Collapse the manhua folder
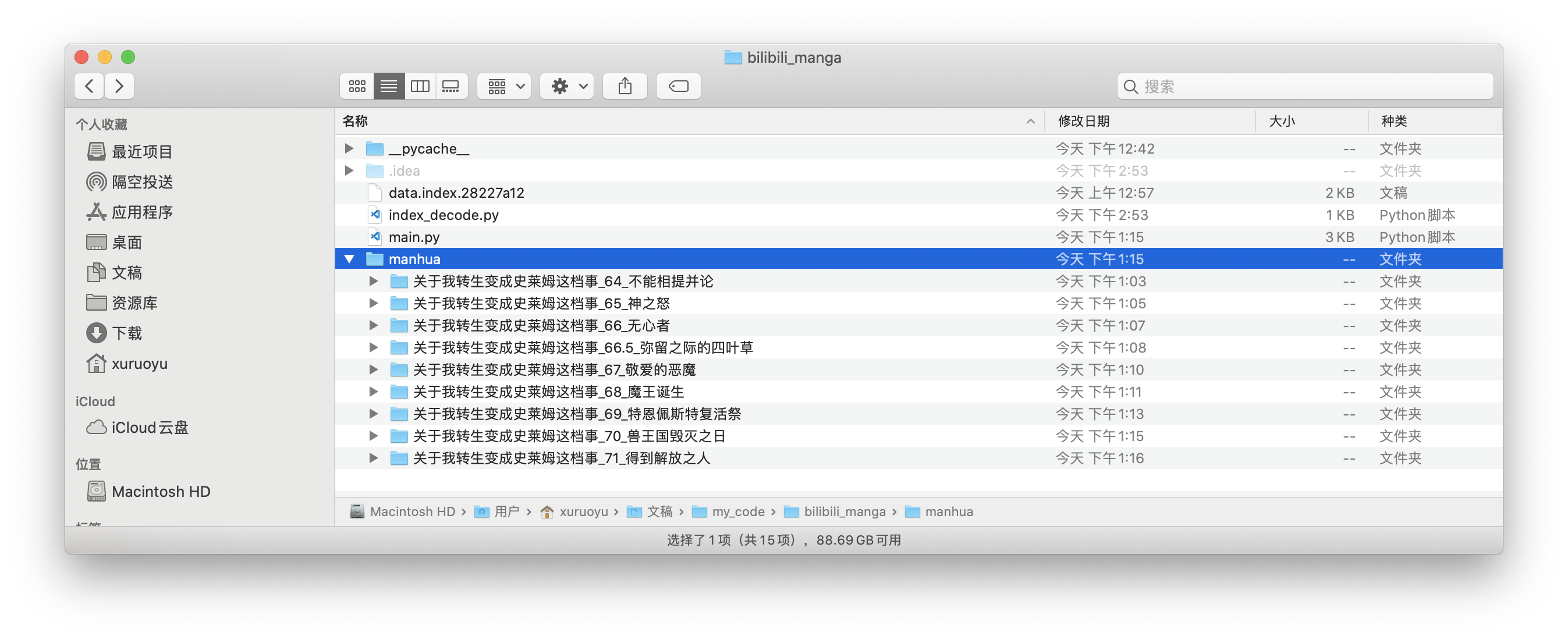 [x=349, y=259]
